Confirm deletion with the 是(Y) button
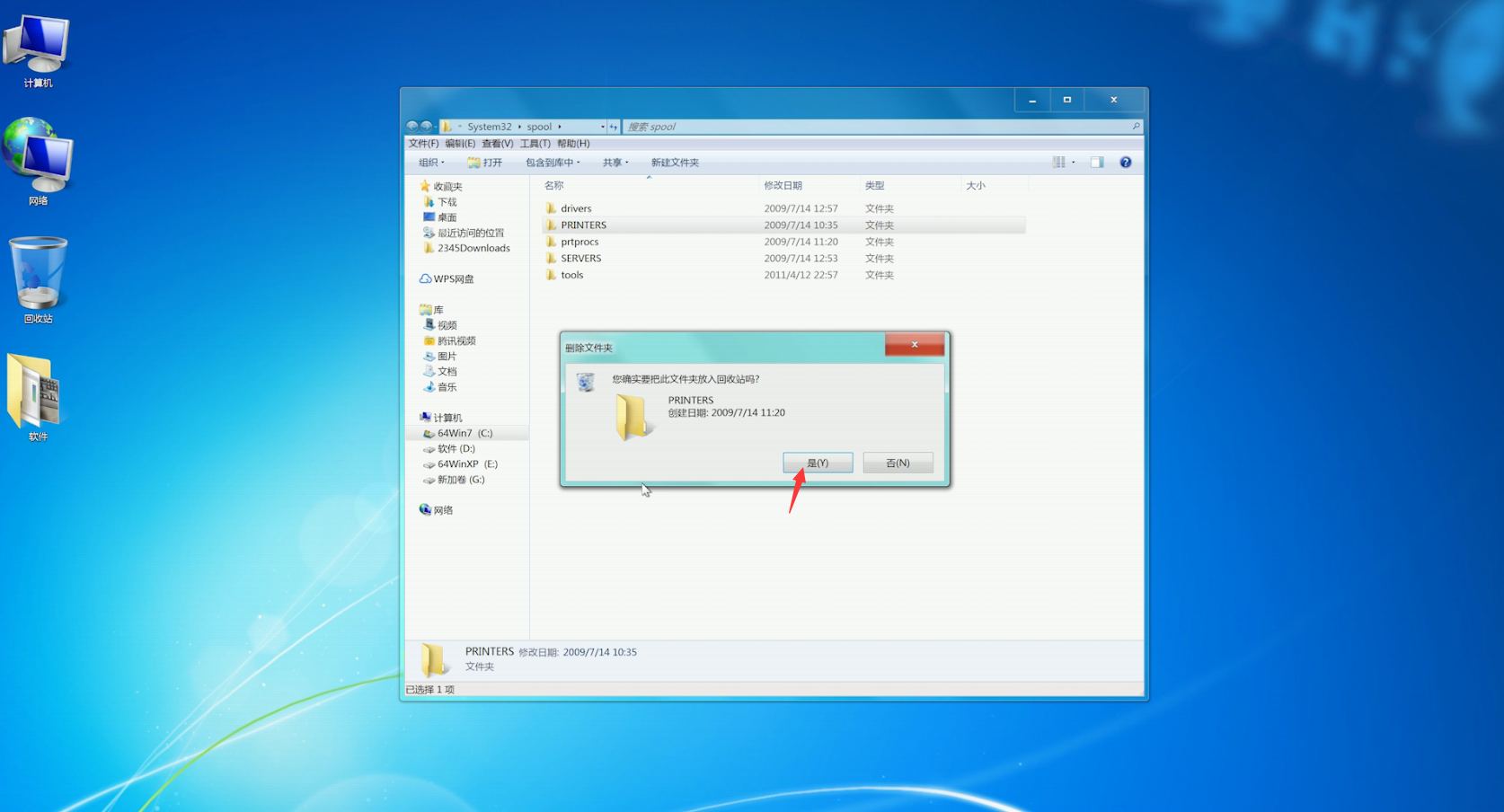Image resolution: width=1504 pixels, height=812 pixels. point(818,463)
